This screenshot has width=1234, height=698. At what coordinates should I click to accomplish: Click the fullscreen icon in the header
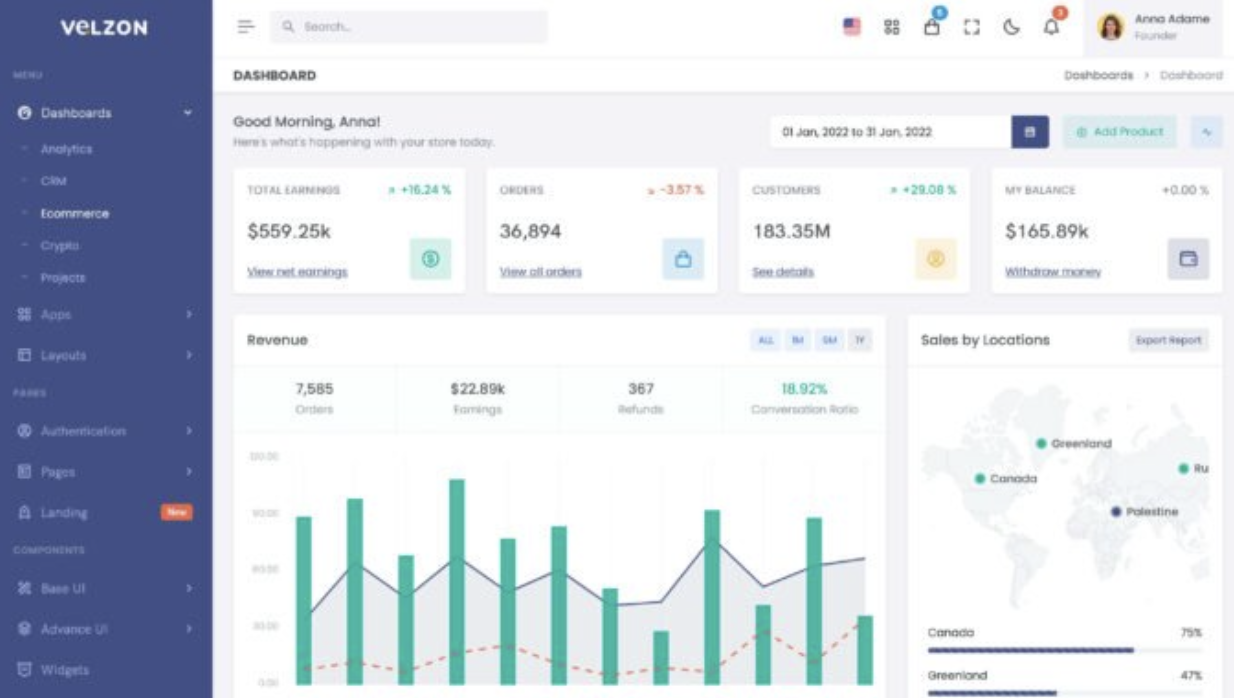[971, 28]
